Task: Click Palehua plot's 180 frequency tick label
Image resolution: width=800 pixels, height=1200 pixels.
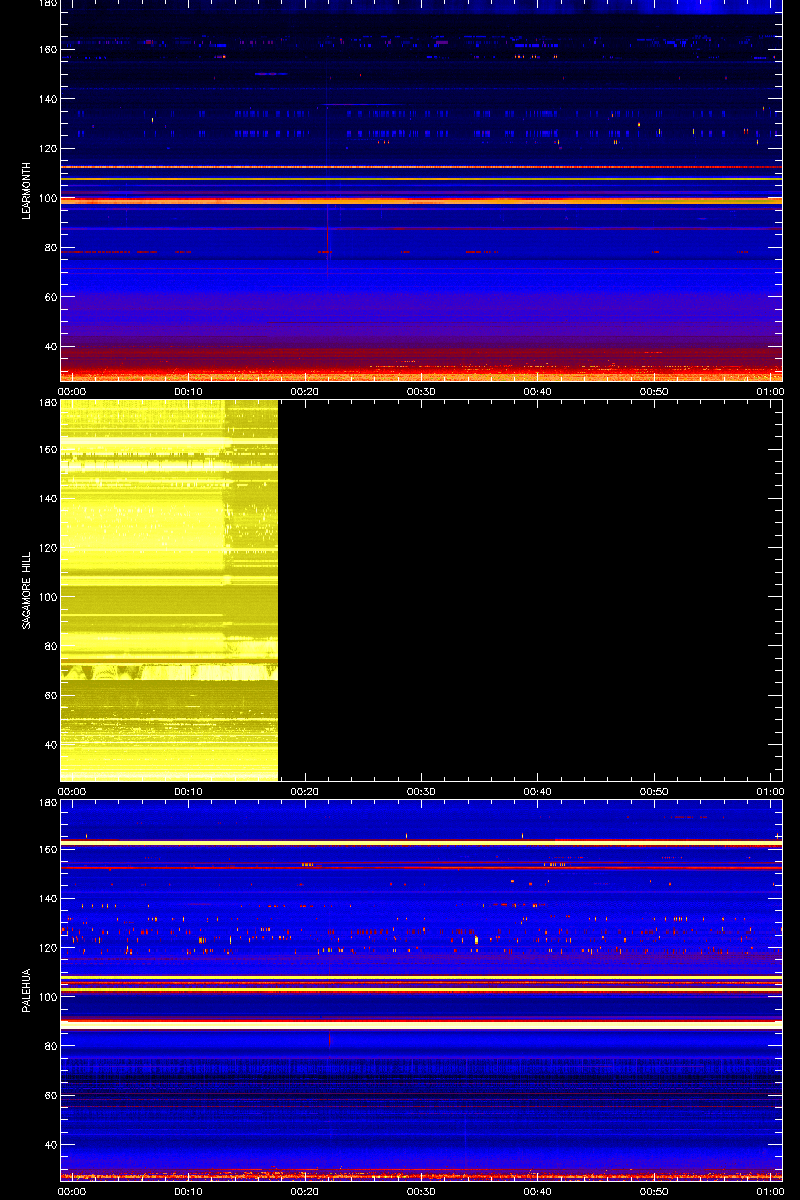Action: point(46,803)
